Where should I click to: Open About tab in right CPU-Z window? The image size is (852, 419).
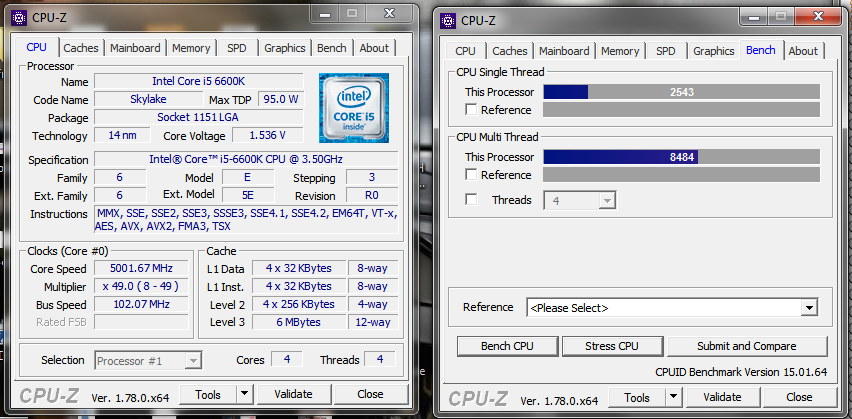[x=803, y=51]
